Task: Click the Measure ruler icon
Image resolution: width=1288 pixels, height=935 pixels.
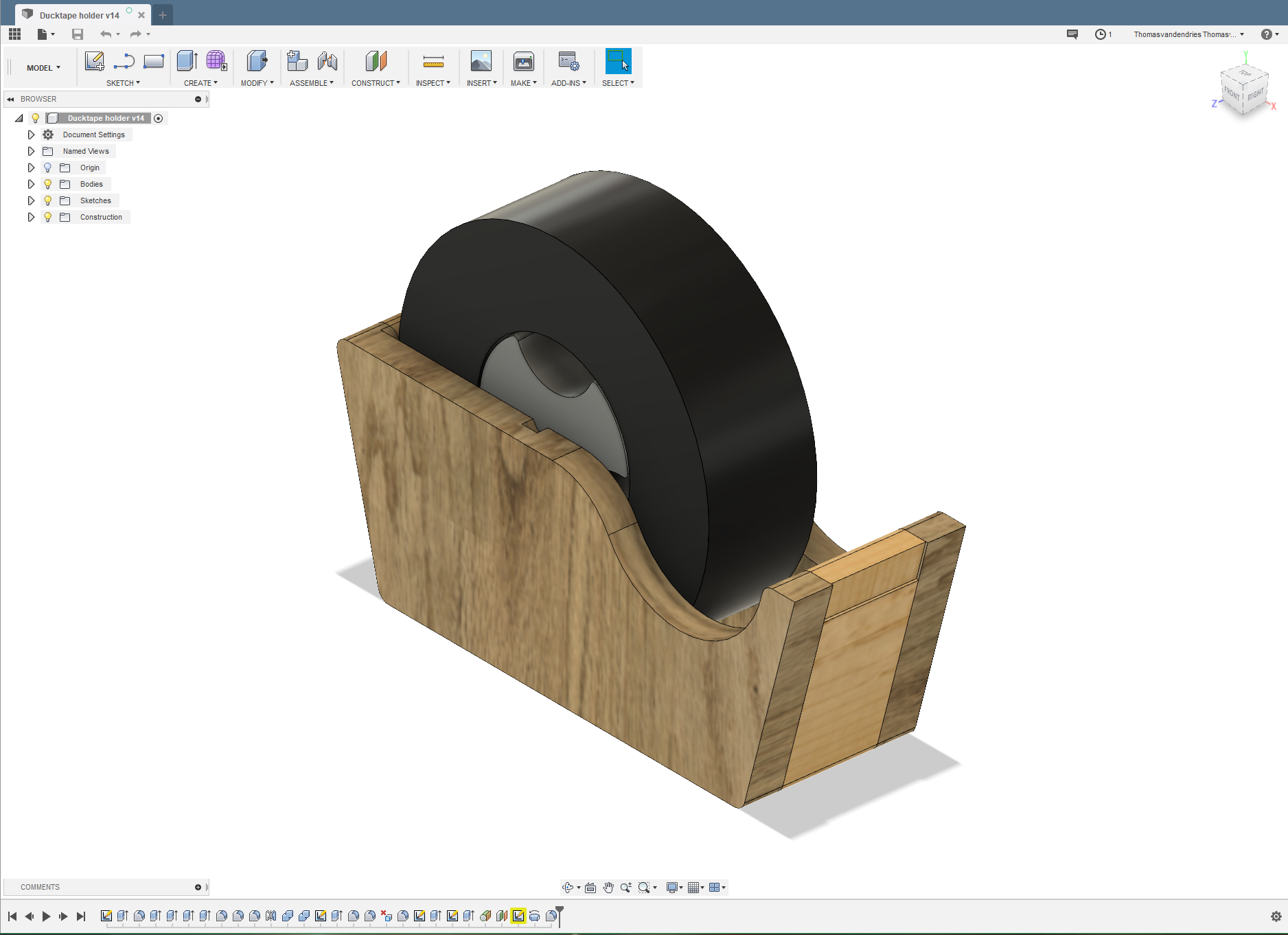Action: [x=433, y=62]
